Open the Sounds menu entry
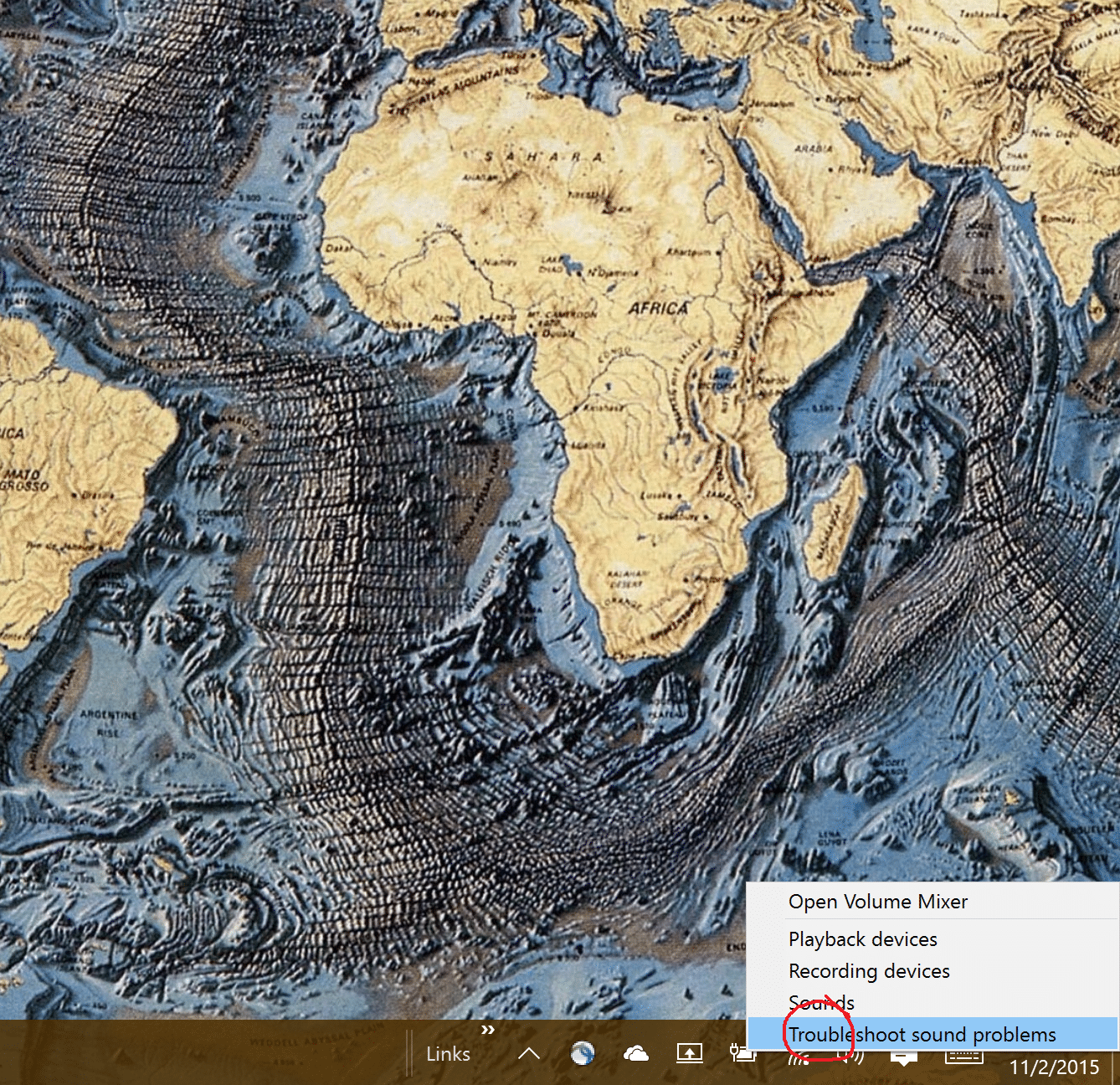This screenshot has width=1120, height=1085. [x=932, y=1003]
